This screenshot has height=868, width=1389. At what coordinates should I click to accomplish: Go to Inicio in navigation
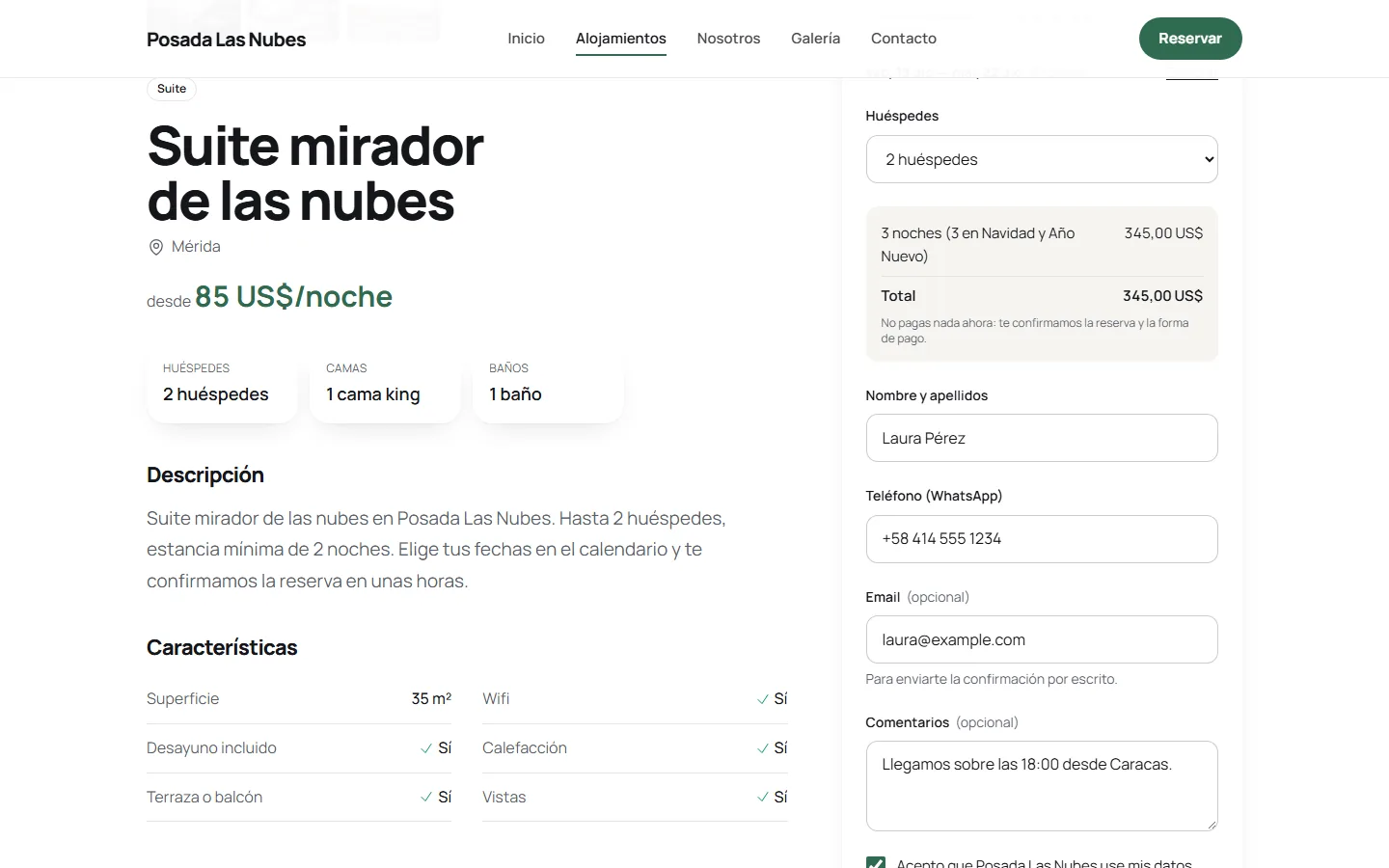pos(526,39)
